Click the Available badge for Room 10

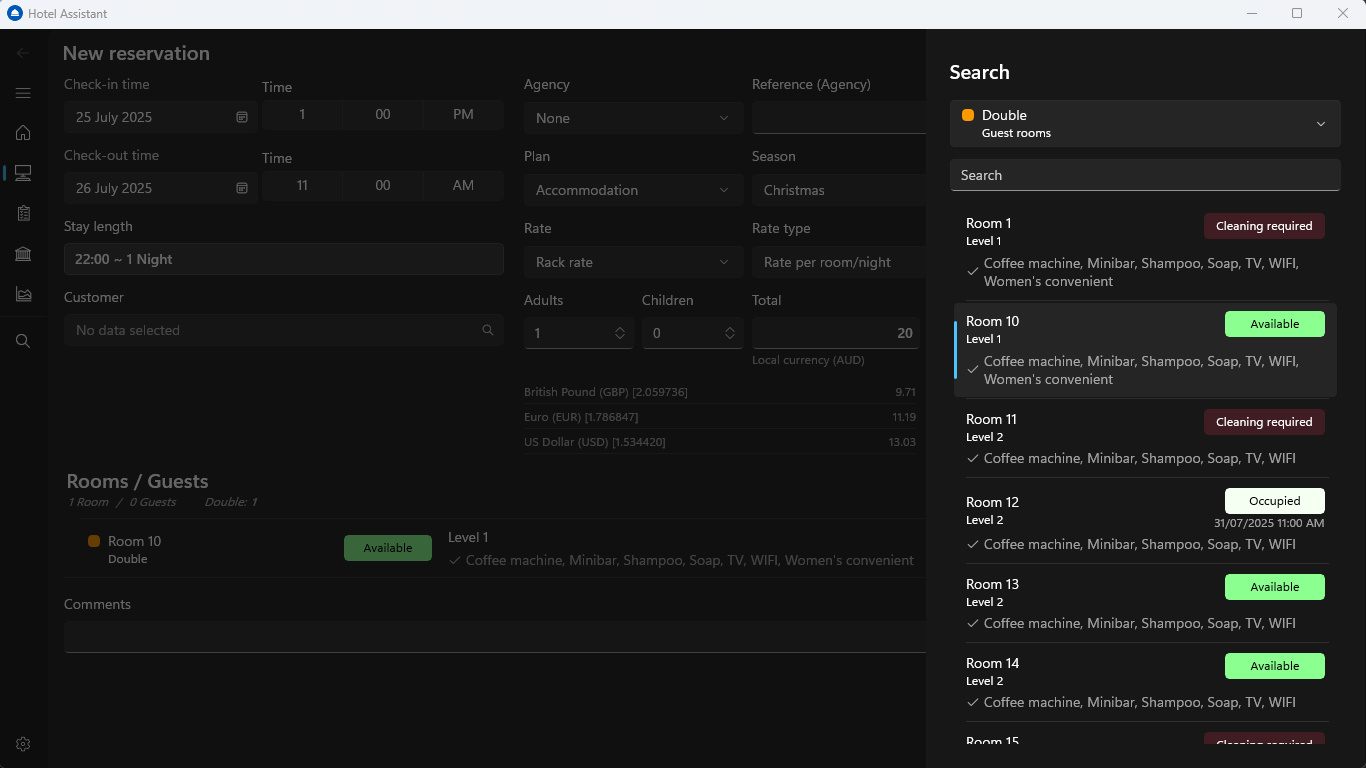click(x=1274, y=324)
